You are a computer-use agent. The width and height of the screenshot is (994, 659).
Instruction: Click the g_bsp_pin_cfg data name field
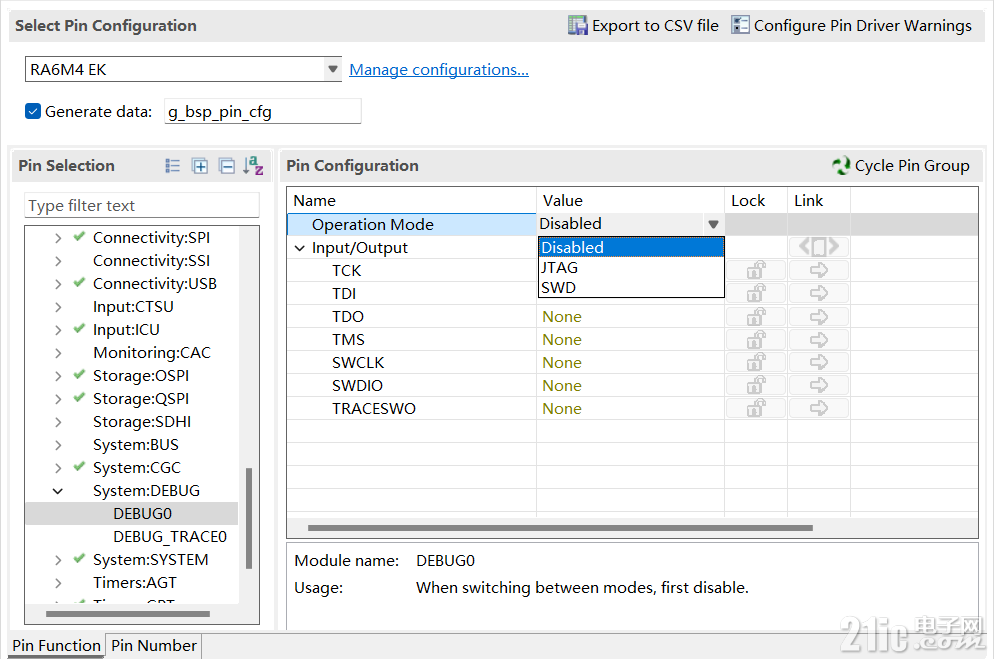pyautogui.click(x=262, y=112)
